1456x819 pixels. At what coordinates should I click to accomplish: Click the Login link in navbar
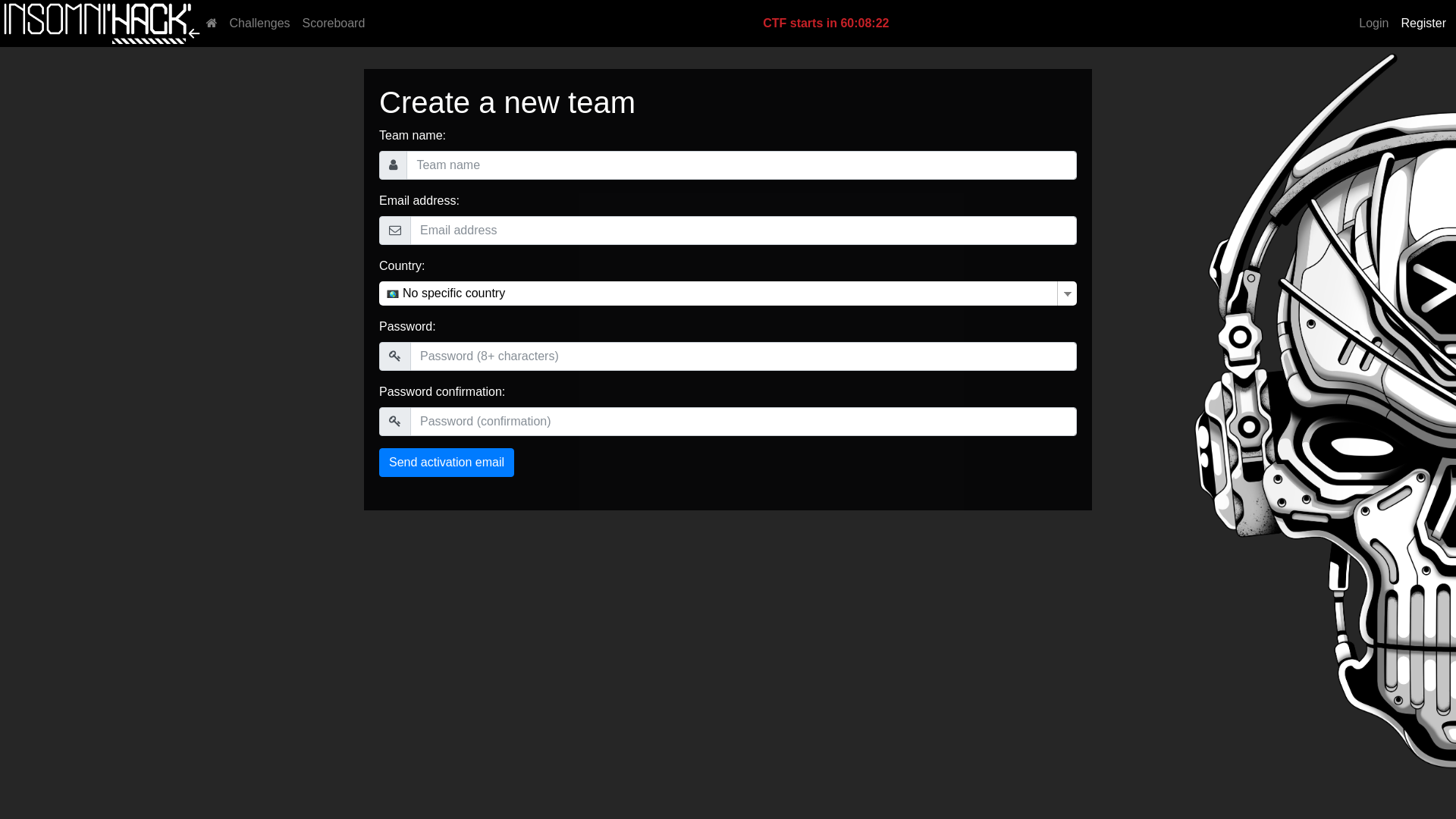(1373, 23)
